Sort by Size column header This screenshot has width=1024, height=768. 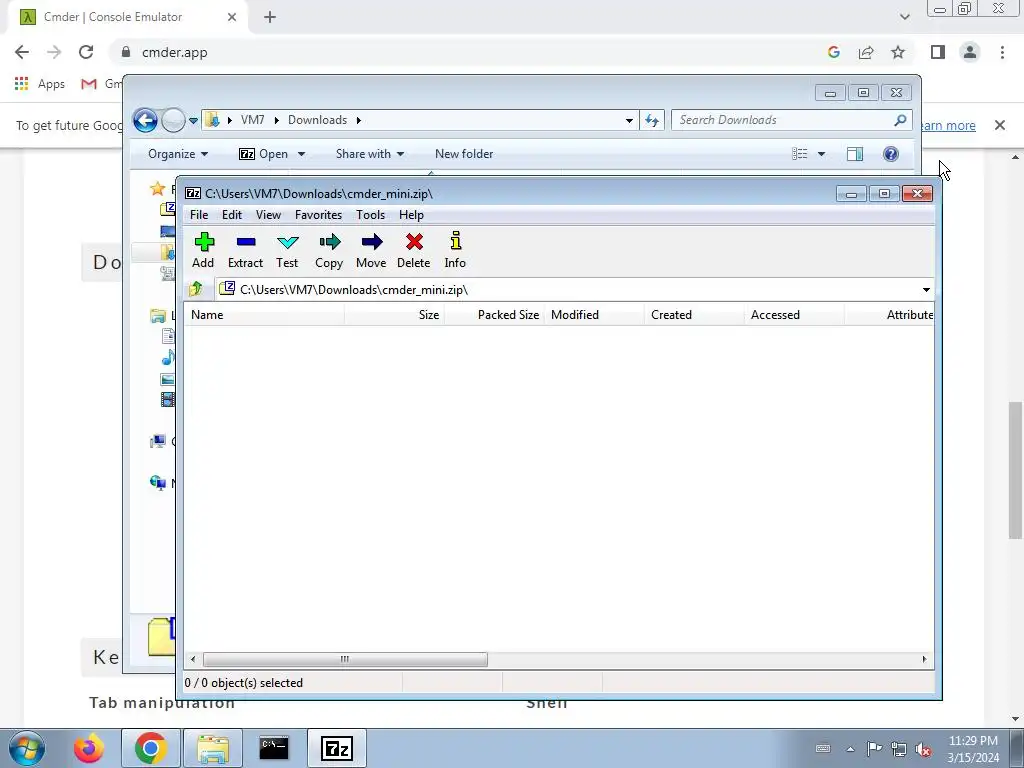[x=394, y=315]
